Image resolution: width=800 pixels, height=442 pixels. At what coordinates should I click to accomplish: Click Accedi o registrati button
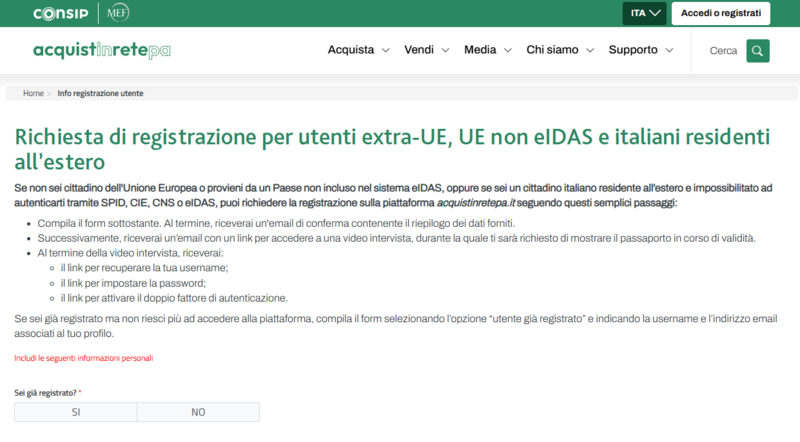pos(720,13)
